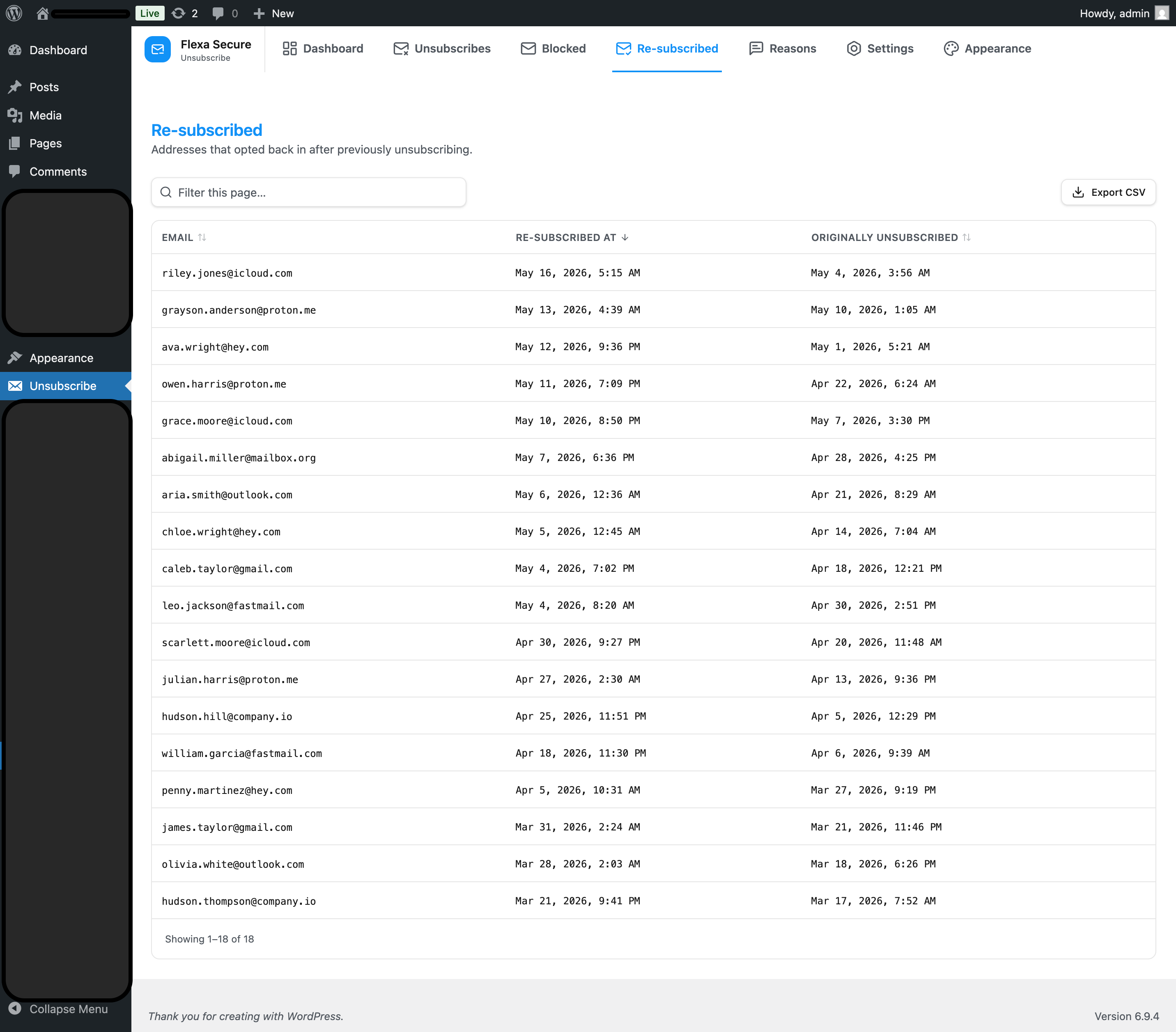The width and height of the screenshot is (1176, 1032).
Task: Open the Dashboard tab in Flexa Secure
Action: pyautogui.click(x=323, y=48)
